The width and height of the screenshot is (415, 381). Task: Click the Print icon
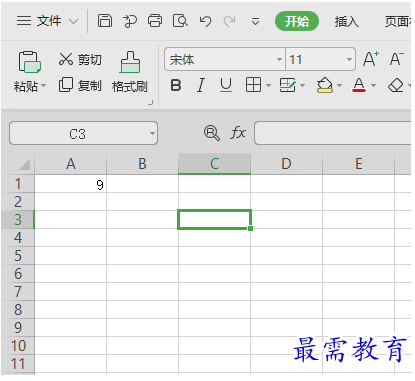click(x=155, y=21)
